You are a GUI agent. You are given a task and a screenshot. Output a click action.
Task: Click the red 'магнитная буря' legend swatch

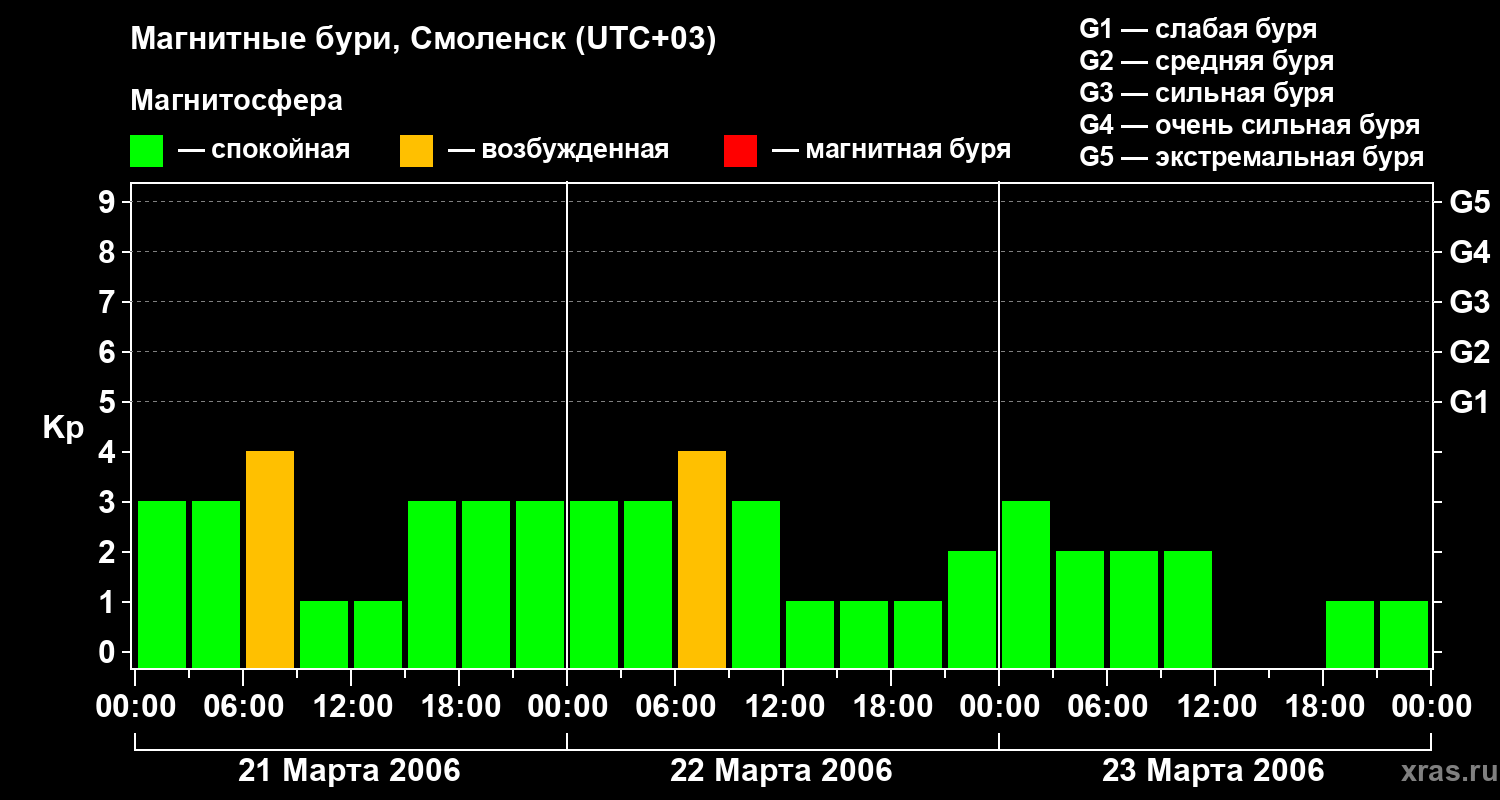[740, 151]
